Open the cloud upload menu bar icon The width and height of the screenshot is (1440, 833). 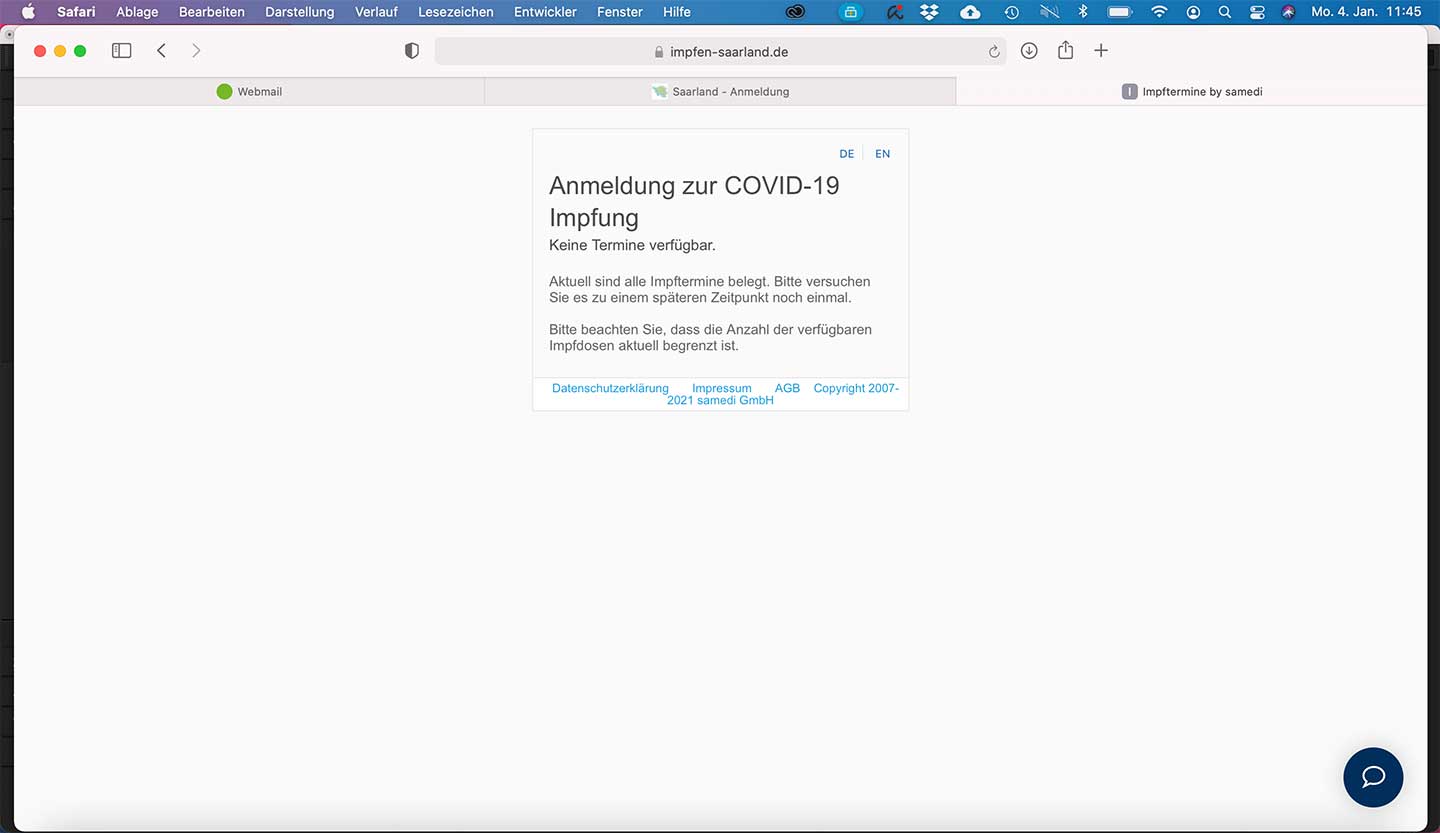[970, 12]
